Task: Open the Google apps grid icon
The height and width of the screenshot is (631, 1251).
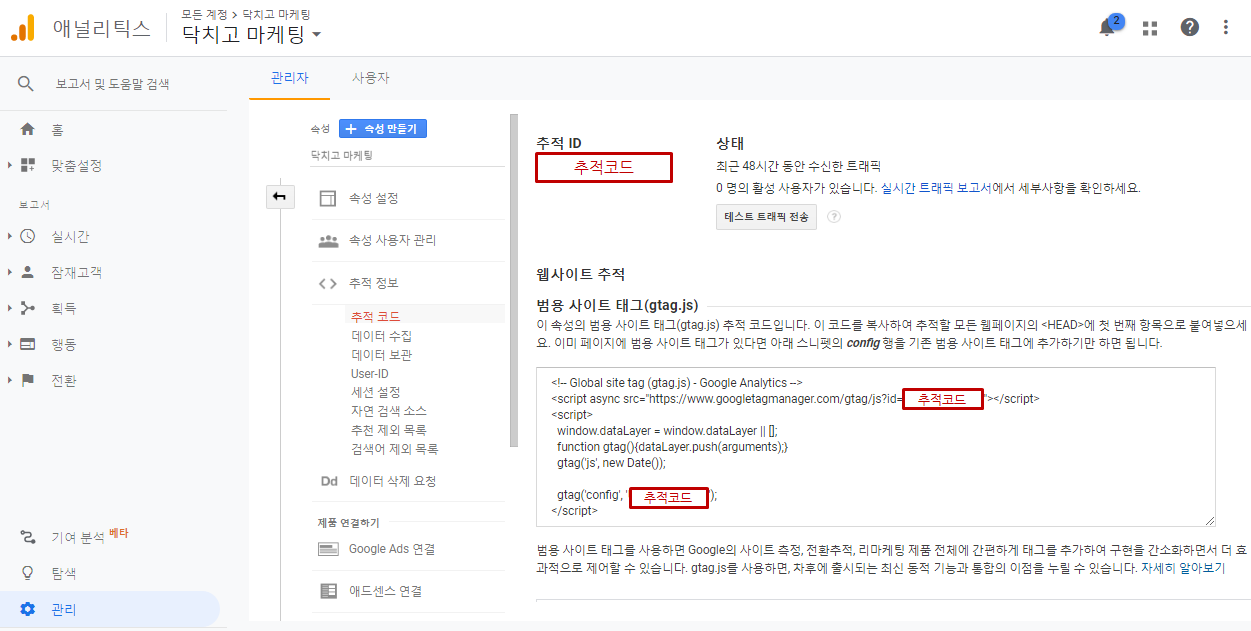Action: pos(1150,28)
